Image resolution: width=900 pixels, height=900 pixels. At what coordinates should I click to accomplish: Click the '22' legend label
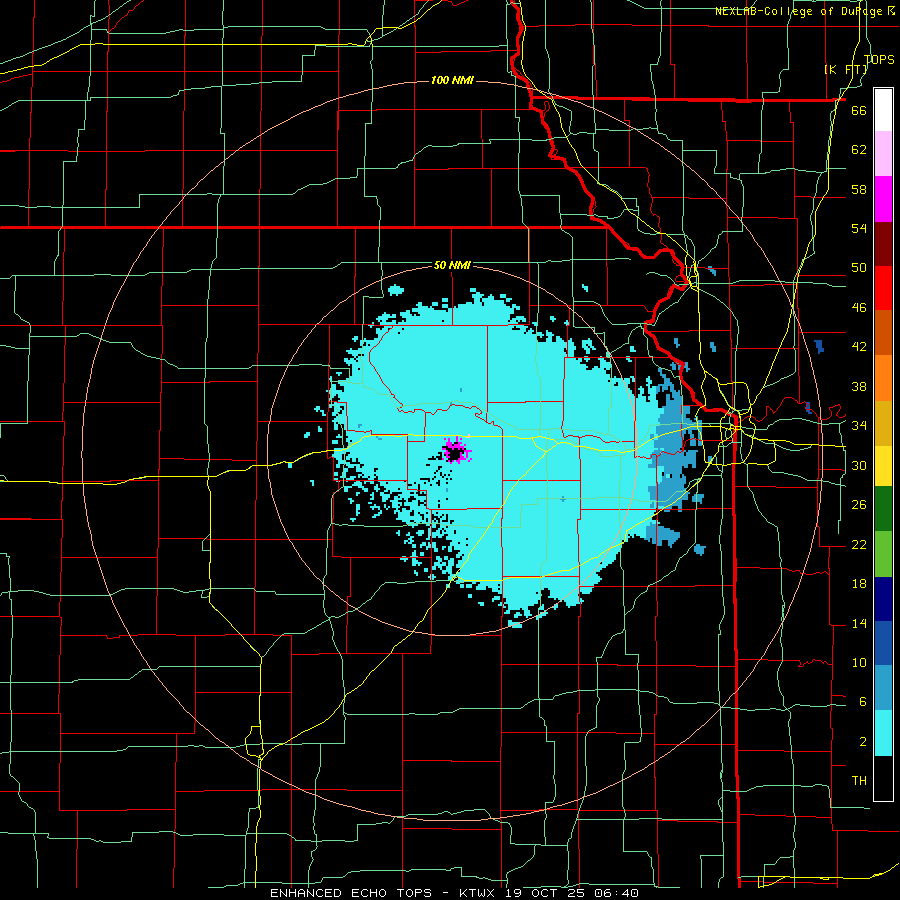pos(859,544)
